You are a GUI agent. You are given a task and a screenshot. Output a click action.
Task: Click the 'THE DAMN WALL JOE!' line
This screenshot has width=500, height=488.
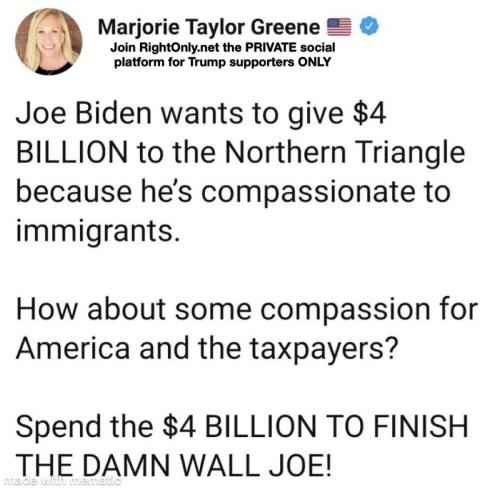point(174,466)
